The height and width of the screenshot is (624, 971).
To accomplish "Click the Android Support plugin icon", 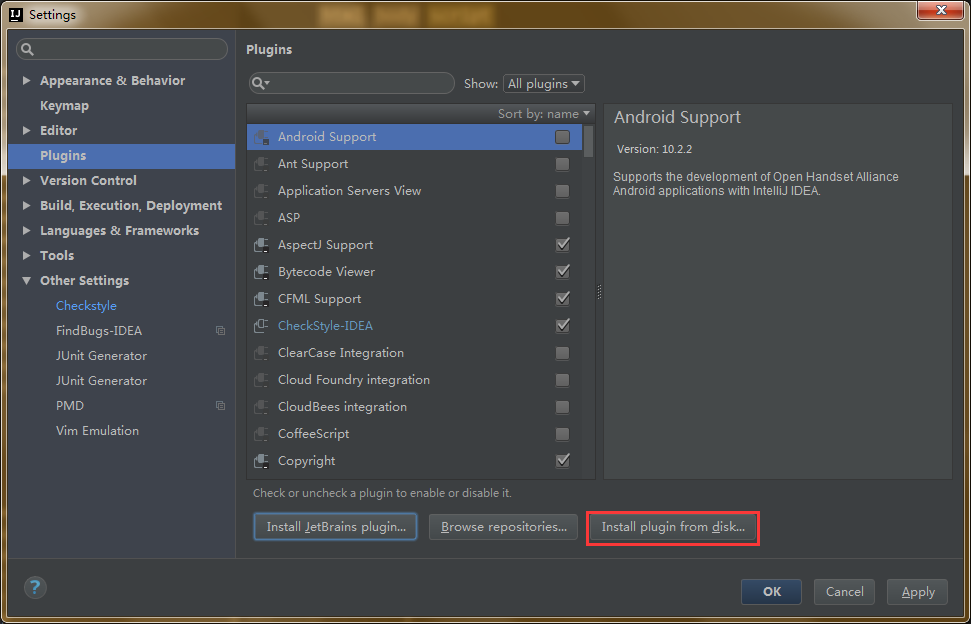I will [262, 136].
